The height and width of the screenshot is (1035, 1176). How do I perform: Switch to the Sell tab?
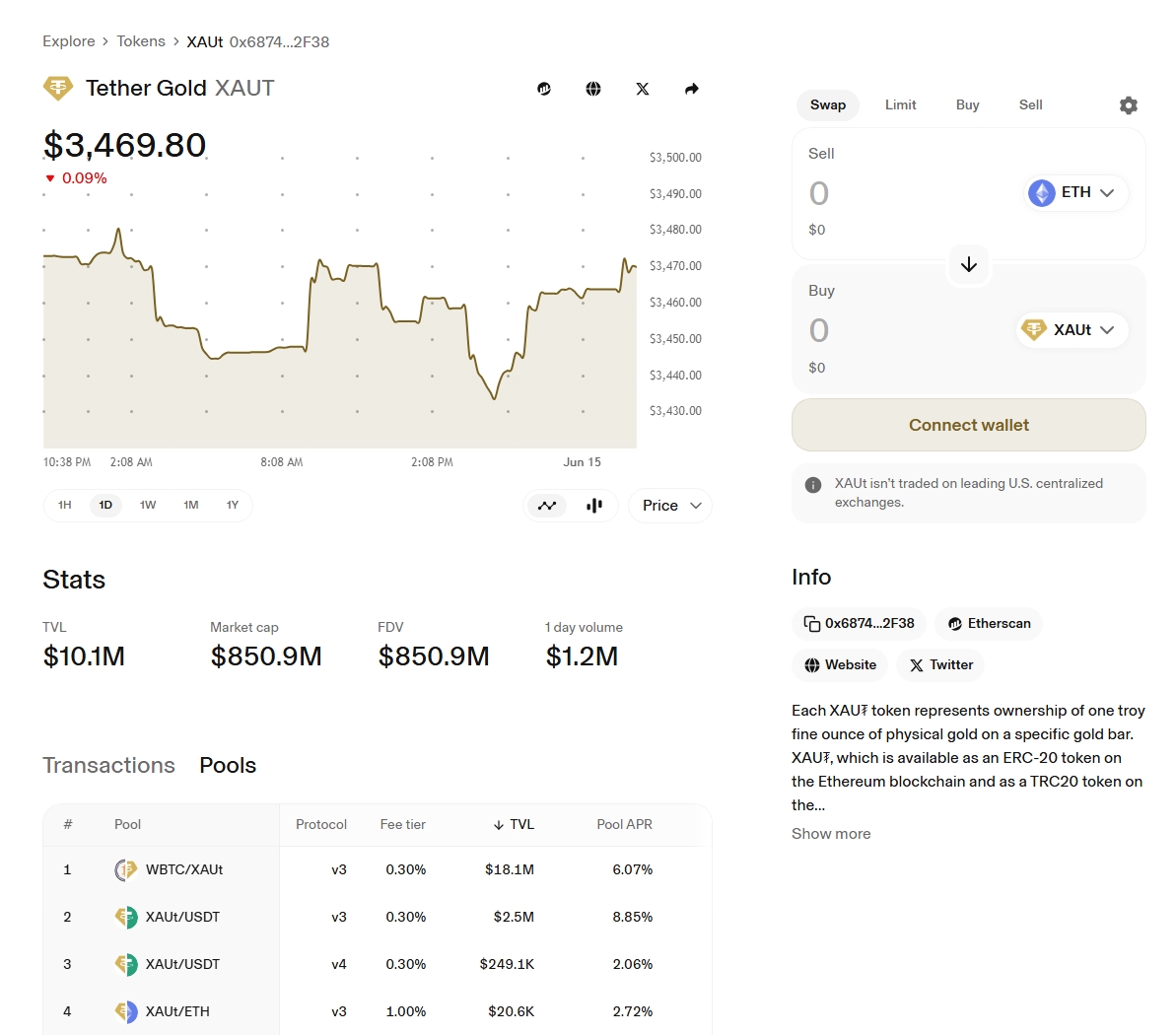click(1030, 105)
